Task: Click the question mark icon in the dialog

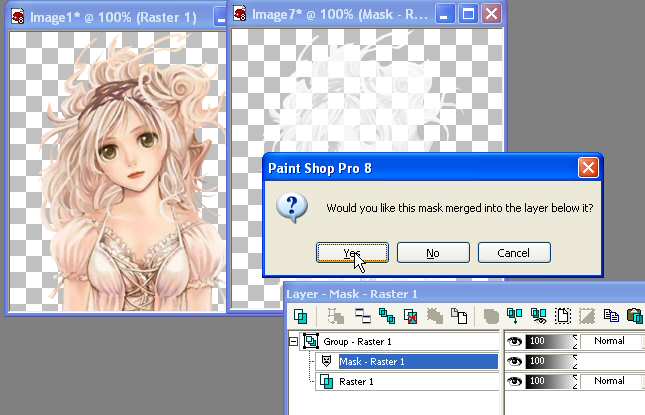Action: click(292, 208)
